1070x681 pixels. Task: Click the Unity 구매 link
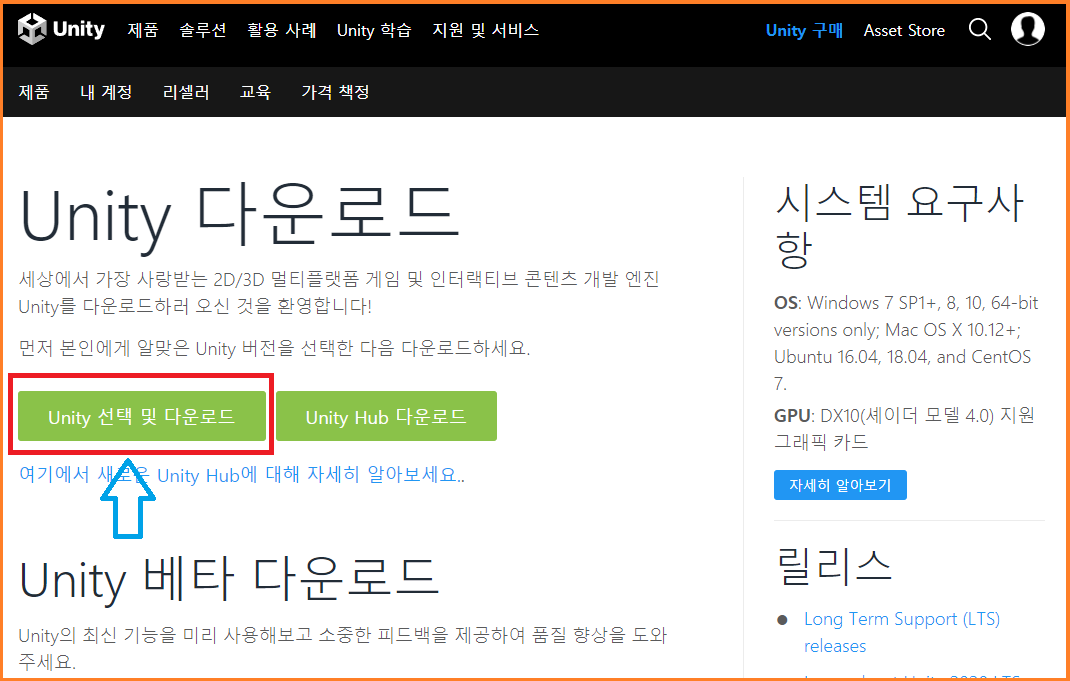point(804,30)
